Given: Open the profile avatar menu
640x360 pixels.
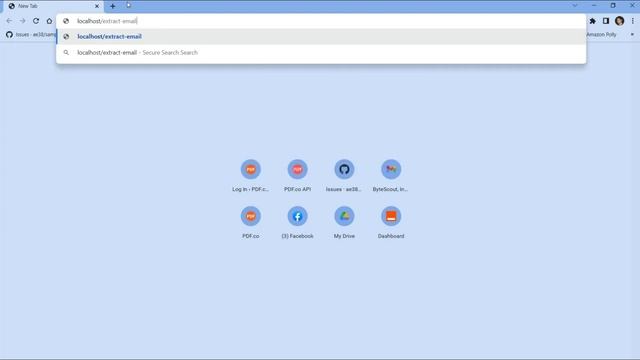Looking at the screenshot, I should pyautogui.click(x=619, y=21).
